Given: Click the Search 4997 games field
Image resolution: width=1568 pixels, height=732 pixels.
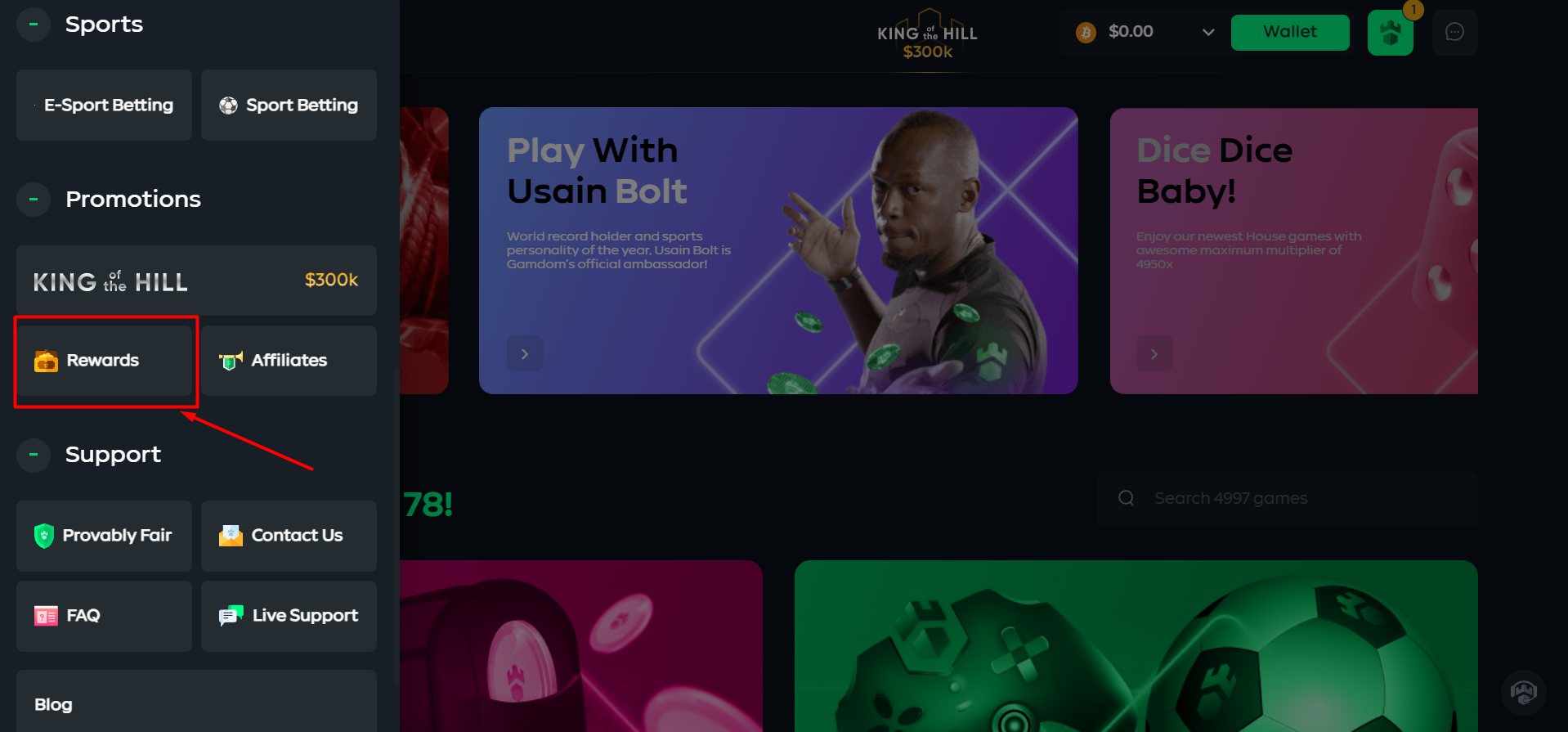Looking at the screenshot, I should coord(1288,498).
